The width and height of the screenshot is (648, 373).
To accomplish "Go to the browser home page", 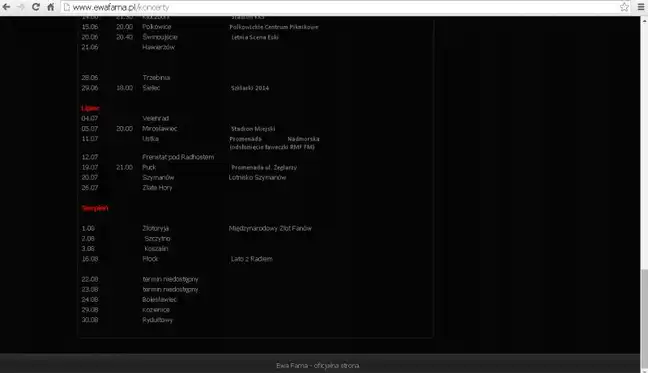I will pyautogui.click(x=50, y=7).
